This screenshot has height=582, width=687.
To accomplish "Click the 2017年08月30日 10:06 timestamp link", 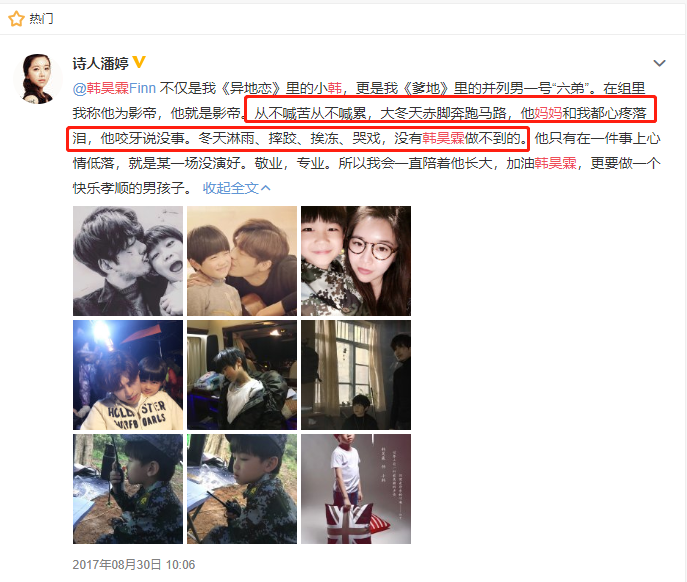I will (x=134, y=564).
